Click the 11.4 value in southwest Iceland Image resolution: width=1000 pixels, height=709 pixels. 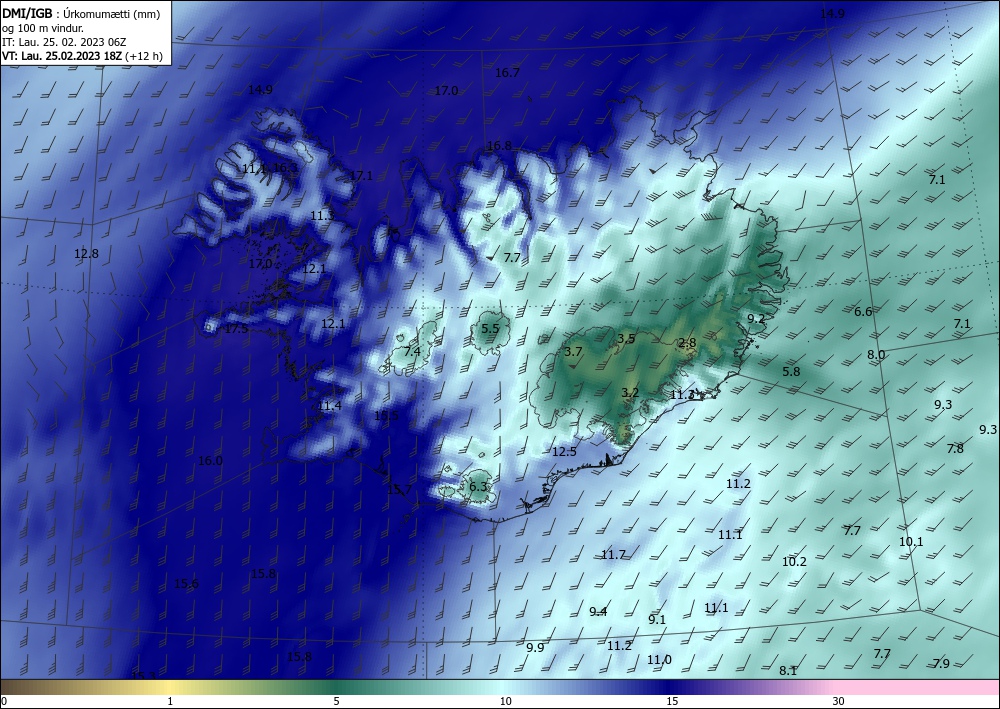[x=329, y=406]
